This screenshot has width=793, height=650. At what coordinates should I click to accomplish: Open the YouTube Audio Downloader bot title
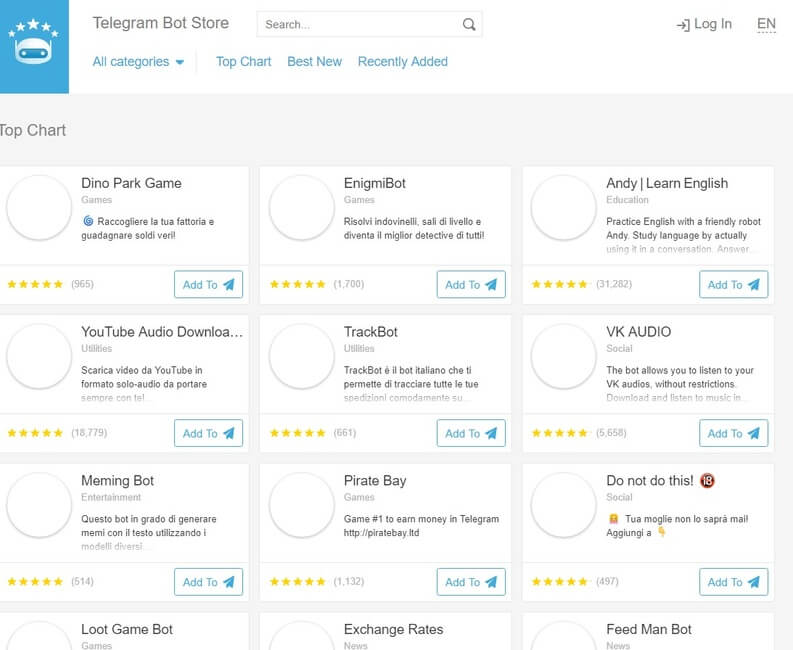pos(162,332)
